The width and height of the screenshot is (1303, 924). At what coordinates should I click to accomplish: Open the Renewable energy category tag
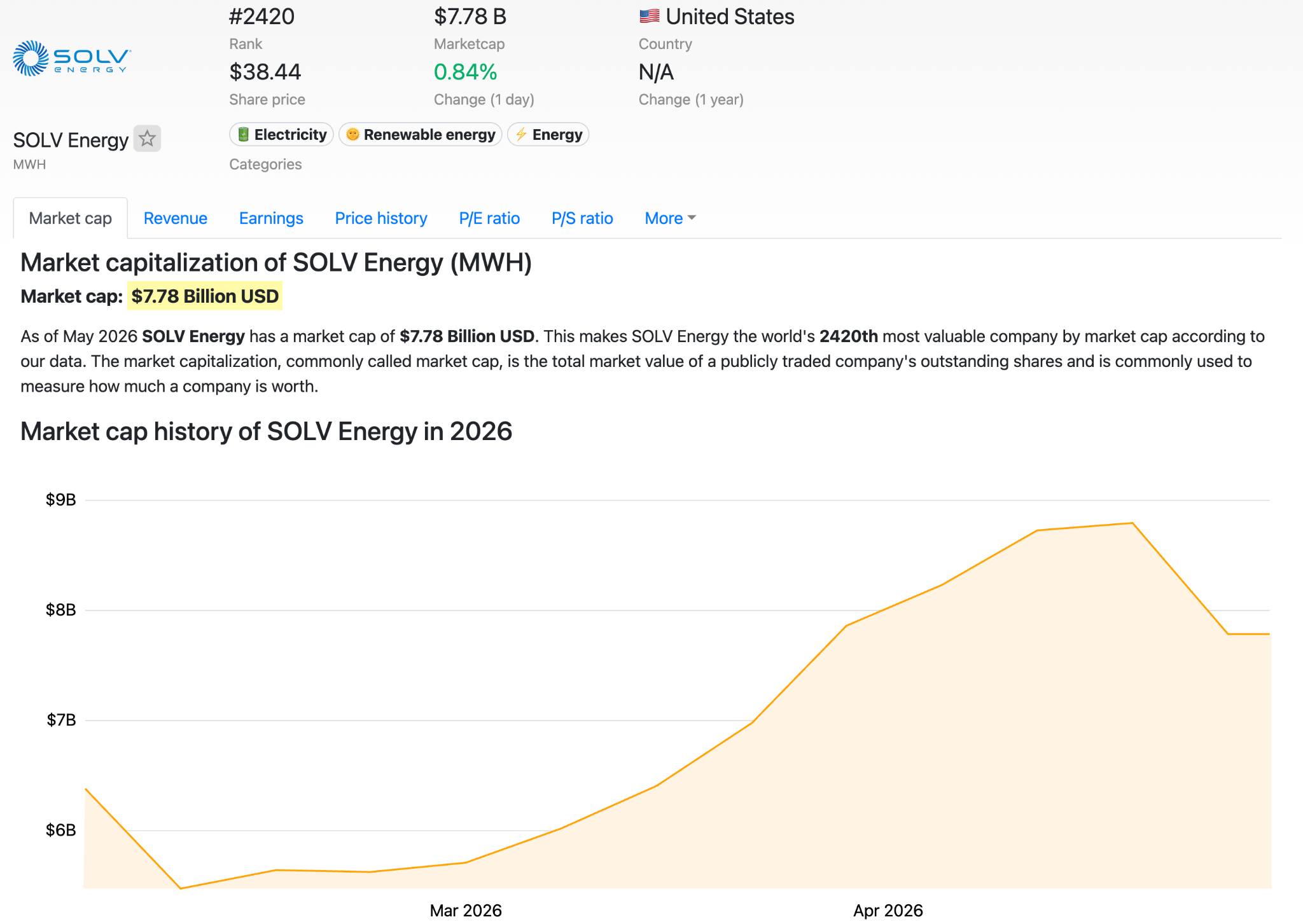click(x=421, y=134)
